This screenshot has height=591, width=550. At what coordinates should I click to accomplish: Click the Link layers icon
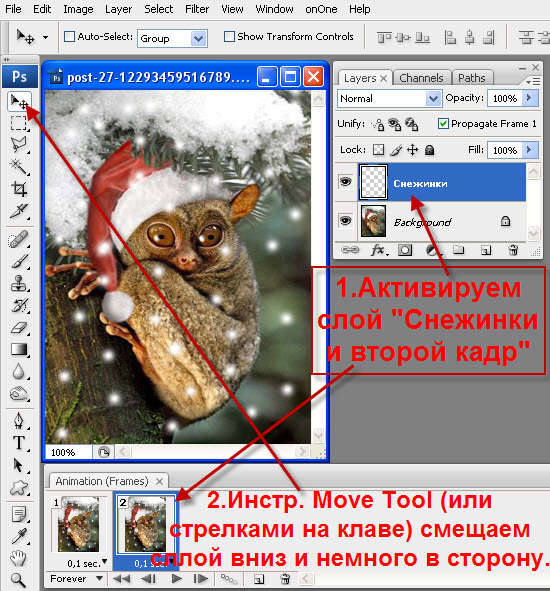coord(350,250)
